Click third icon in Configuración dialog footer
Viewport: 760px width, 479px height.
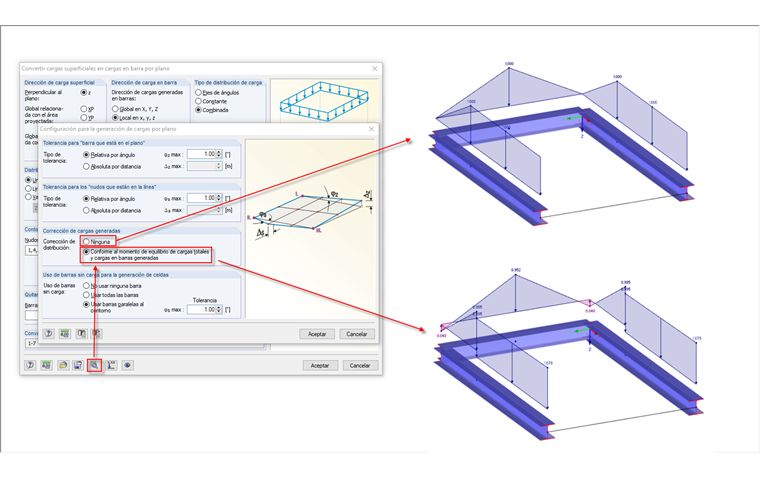pos(81,334)
